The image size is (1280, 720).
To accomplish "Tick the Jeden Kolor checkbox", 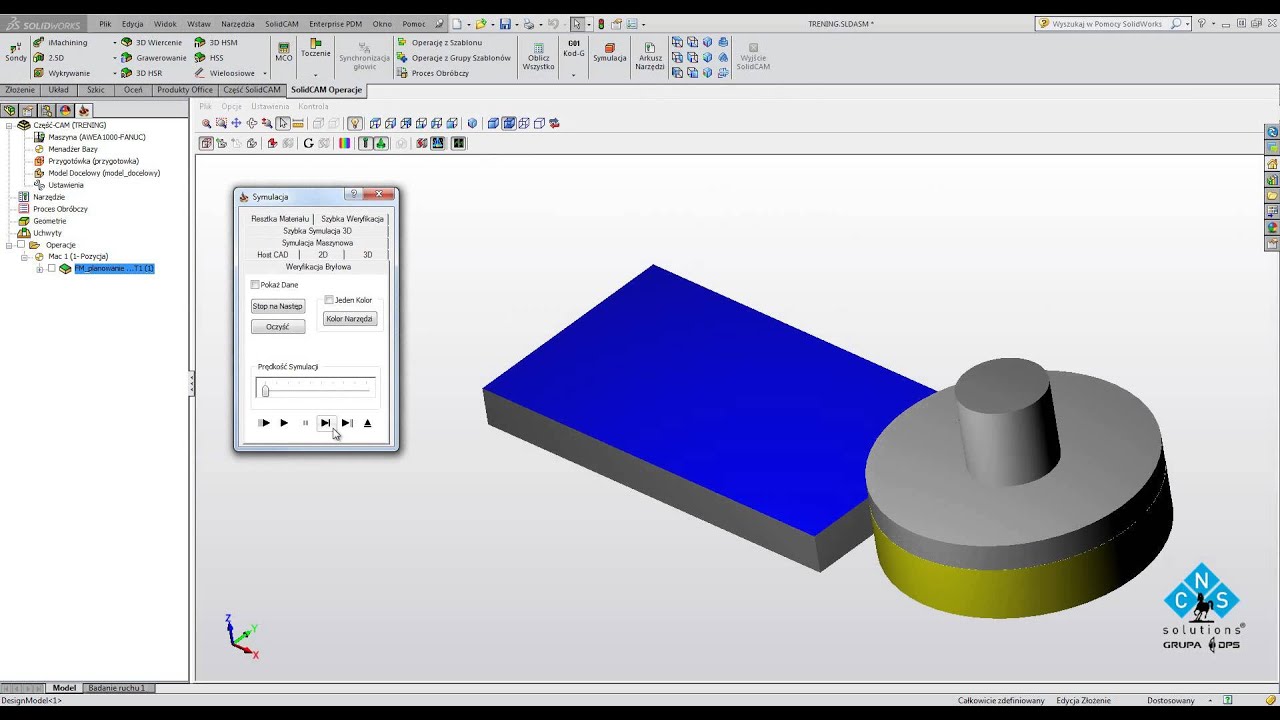I will pos(329,300).
